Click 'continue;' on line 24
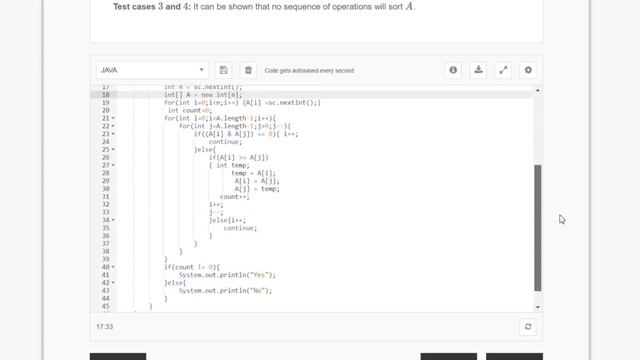640x360 pixels. click(x=225, y=142)
